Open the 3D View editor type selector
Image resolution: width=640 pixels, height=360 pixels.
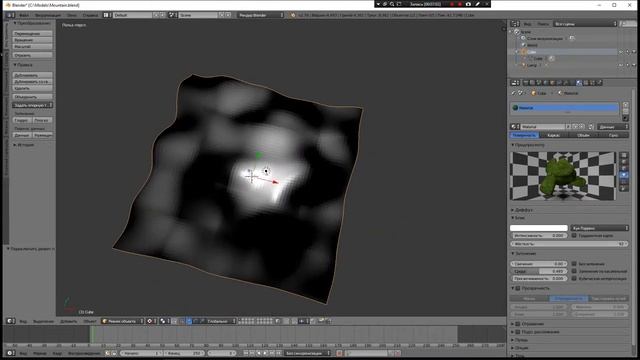pyautogui.click(x=11, y=321)
